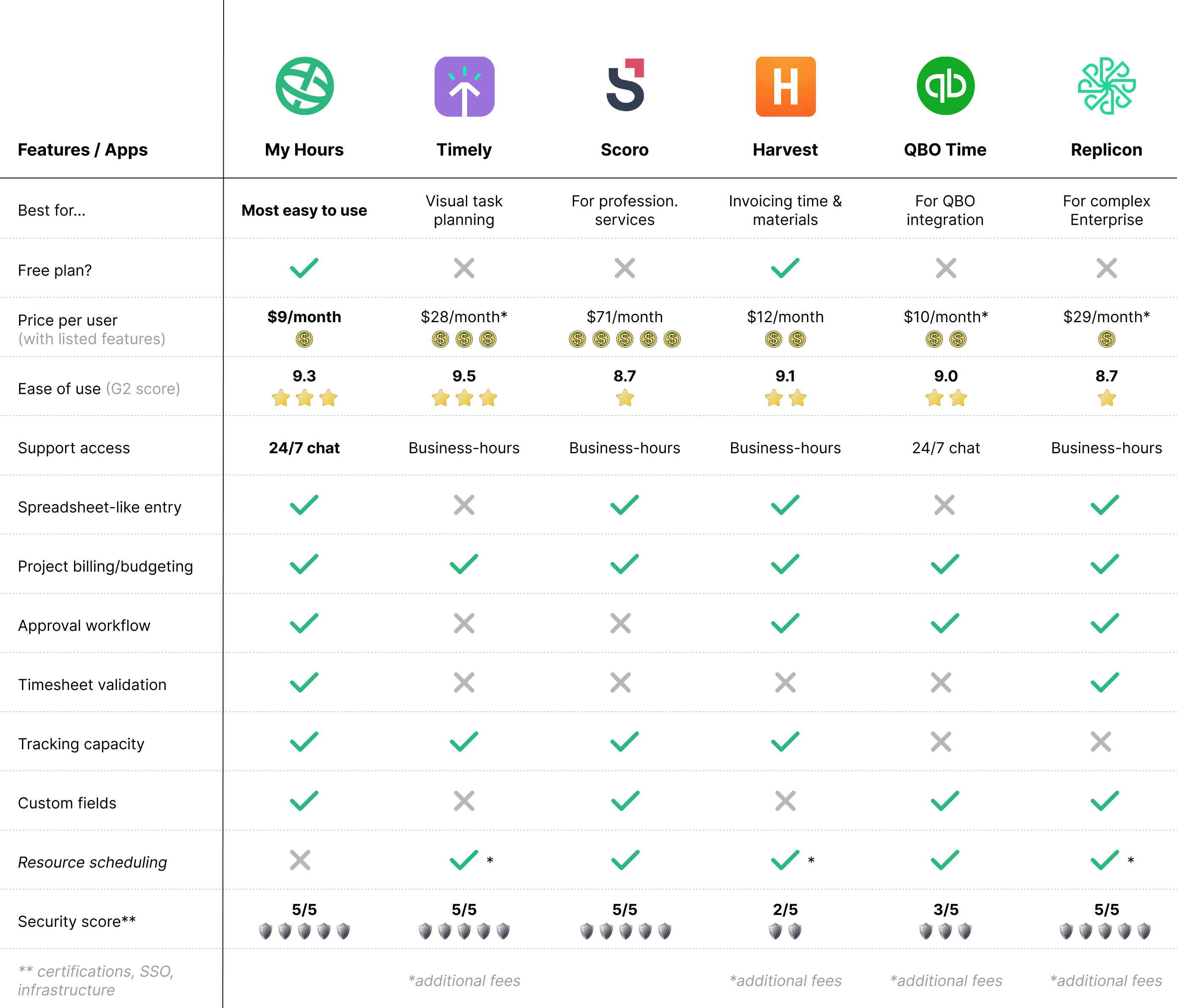Click Harvest free plan checkmark
Viewport: 1177px width, 1008px height.
click(786, 268)
